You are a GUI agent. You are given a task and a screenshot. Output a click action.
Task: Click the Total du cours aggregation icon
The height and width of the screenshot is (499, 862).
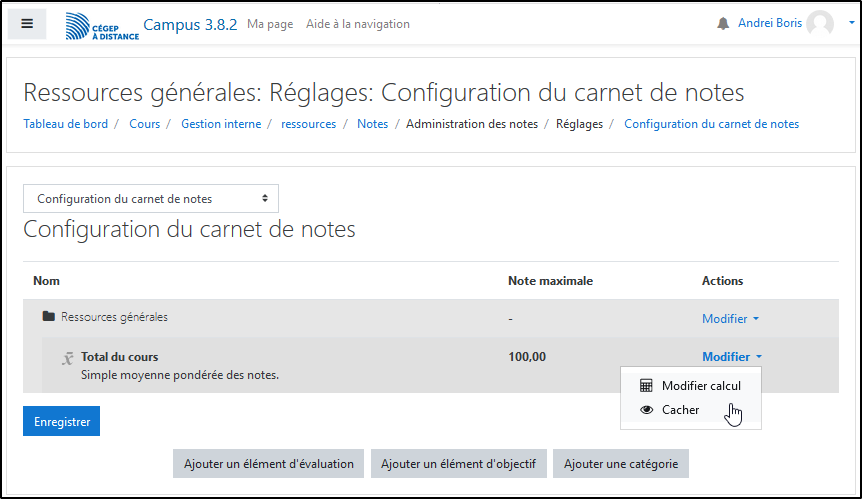[x=68, y=358]
